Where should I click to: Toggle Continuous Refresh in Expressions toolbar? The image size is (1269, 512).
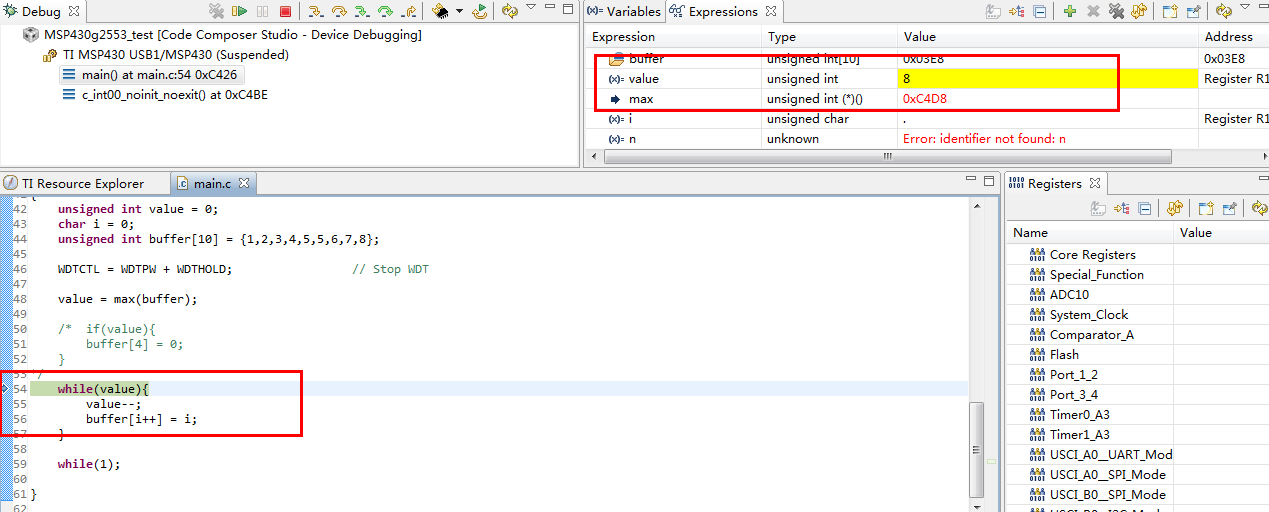click(x=1139, y=11)
